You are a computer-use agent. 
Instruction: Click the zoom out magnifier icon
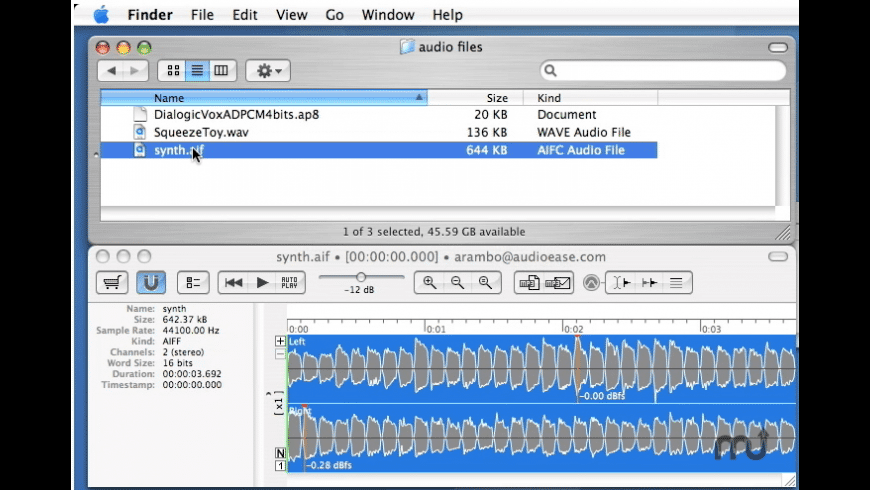point(458,283)
